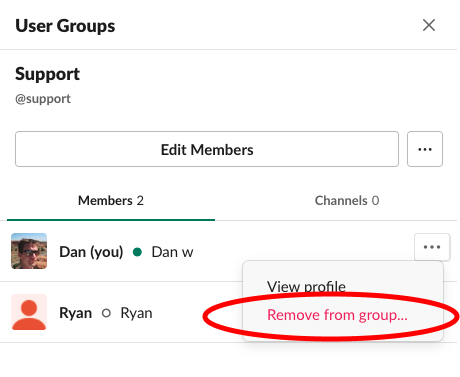460x377 pixels.
Task: Click the Dan w display name
Action: 172,252
